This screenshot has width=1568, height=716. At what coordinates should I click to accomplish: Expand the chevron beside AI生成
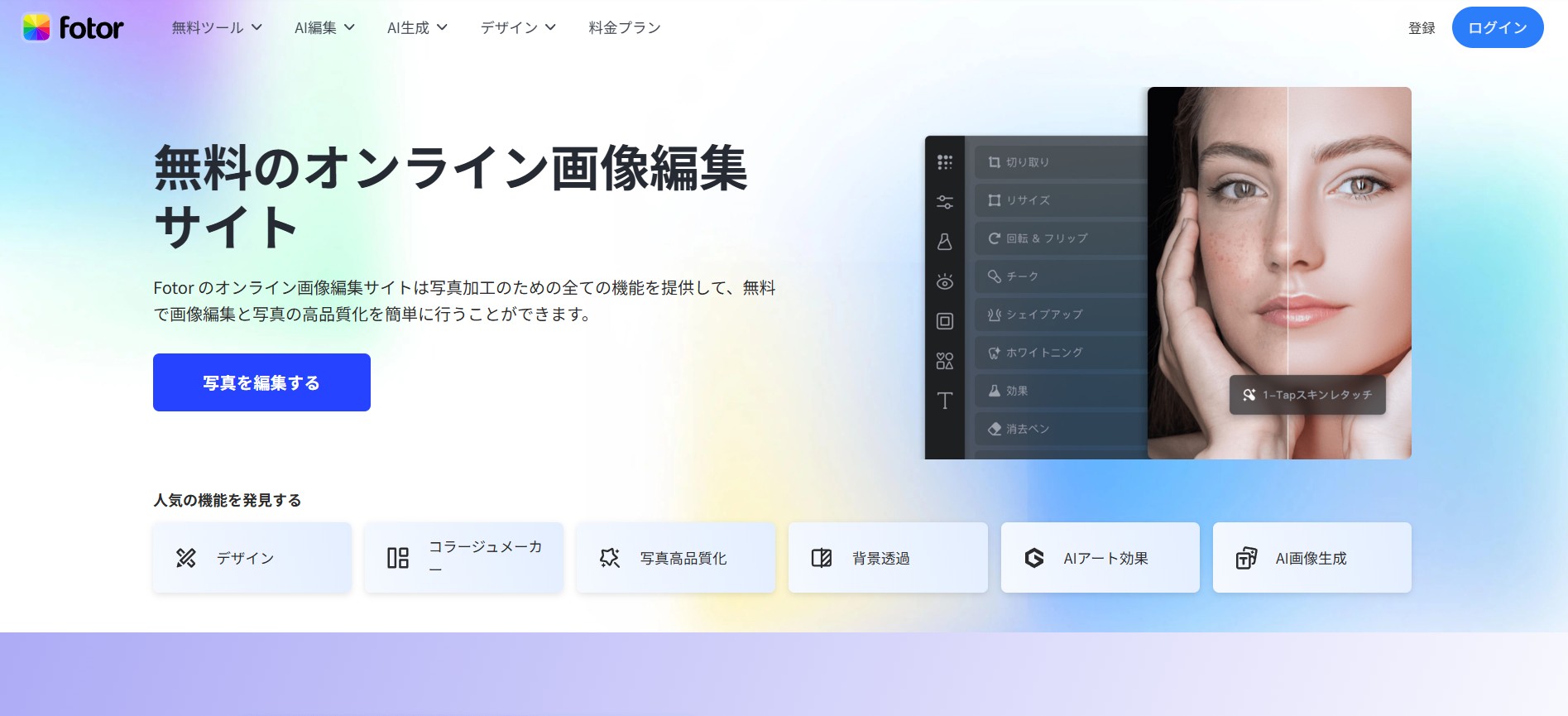coord(442,27)
